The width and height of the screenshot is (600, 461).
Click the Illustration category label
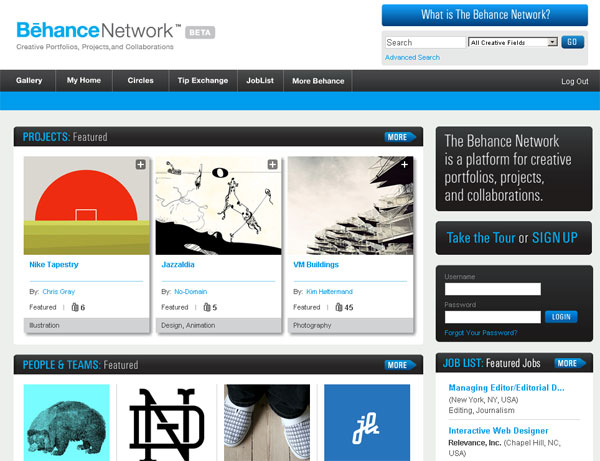coord(44,325)
